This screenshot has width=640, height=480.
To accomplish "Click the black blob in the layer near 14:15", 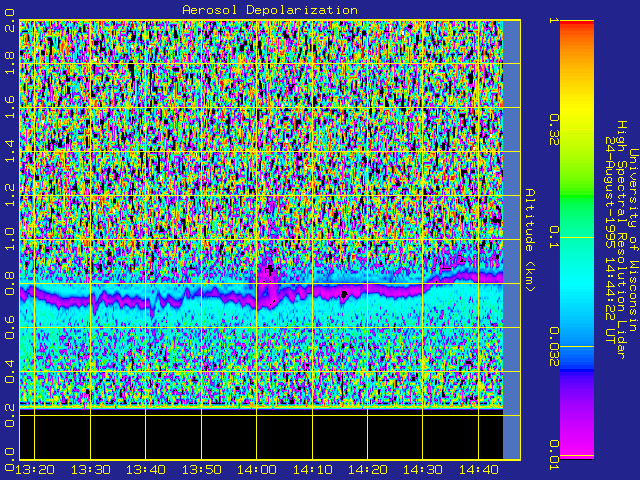I will (344, 294).
